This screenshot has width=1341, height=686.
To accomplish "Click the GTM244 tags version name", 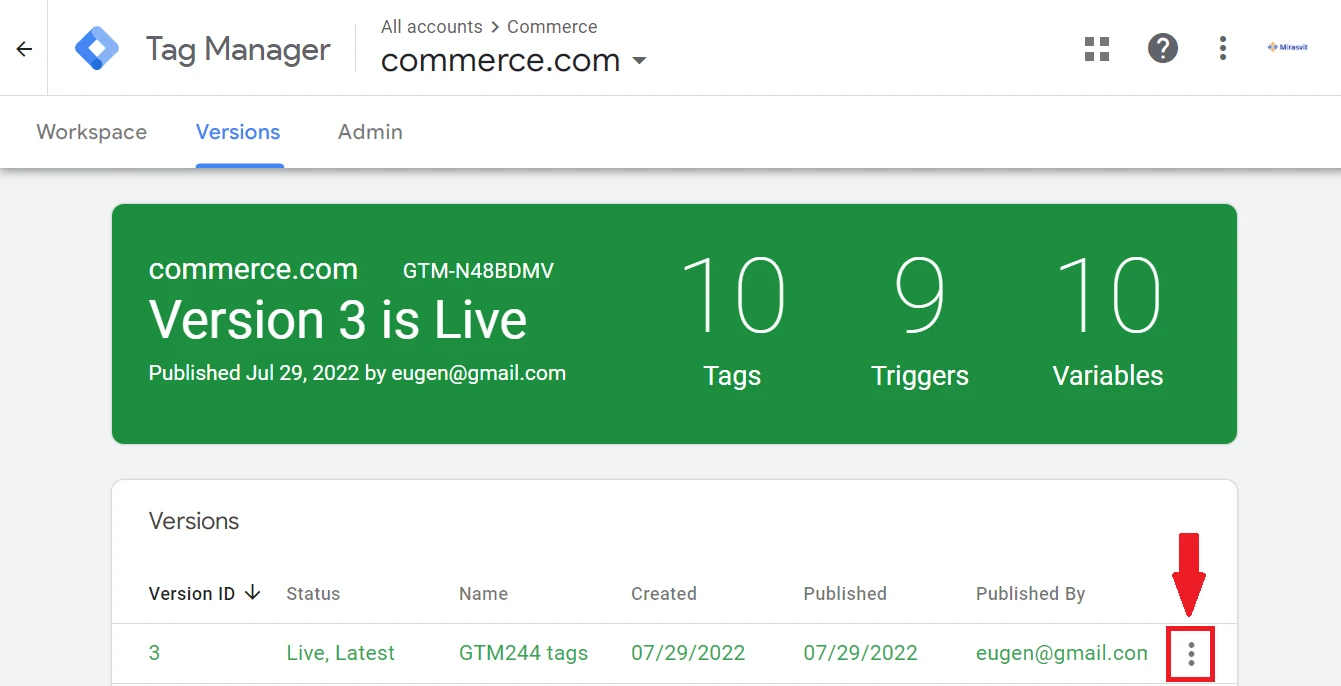I will click(523, 653).
